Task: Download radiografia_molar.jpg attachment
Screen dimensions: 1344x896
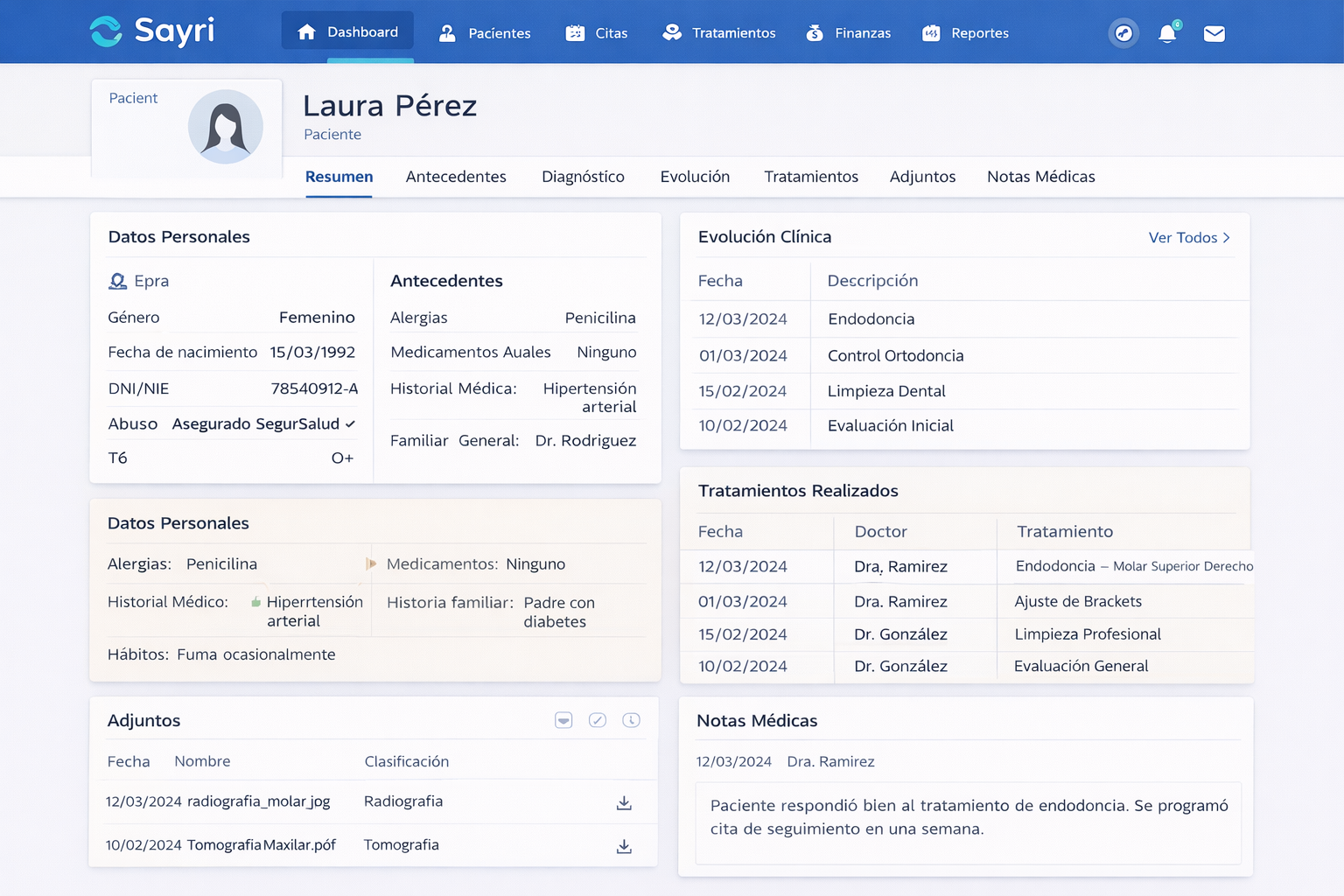Action: [624, 802]
